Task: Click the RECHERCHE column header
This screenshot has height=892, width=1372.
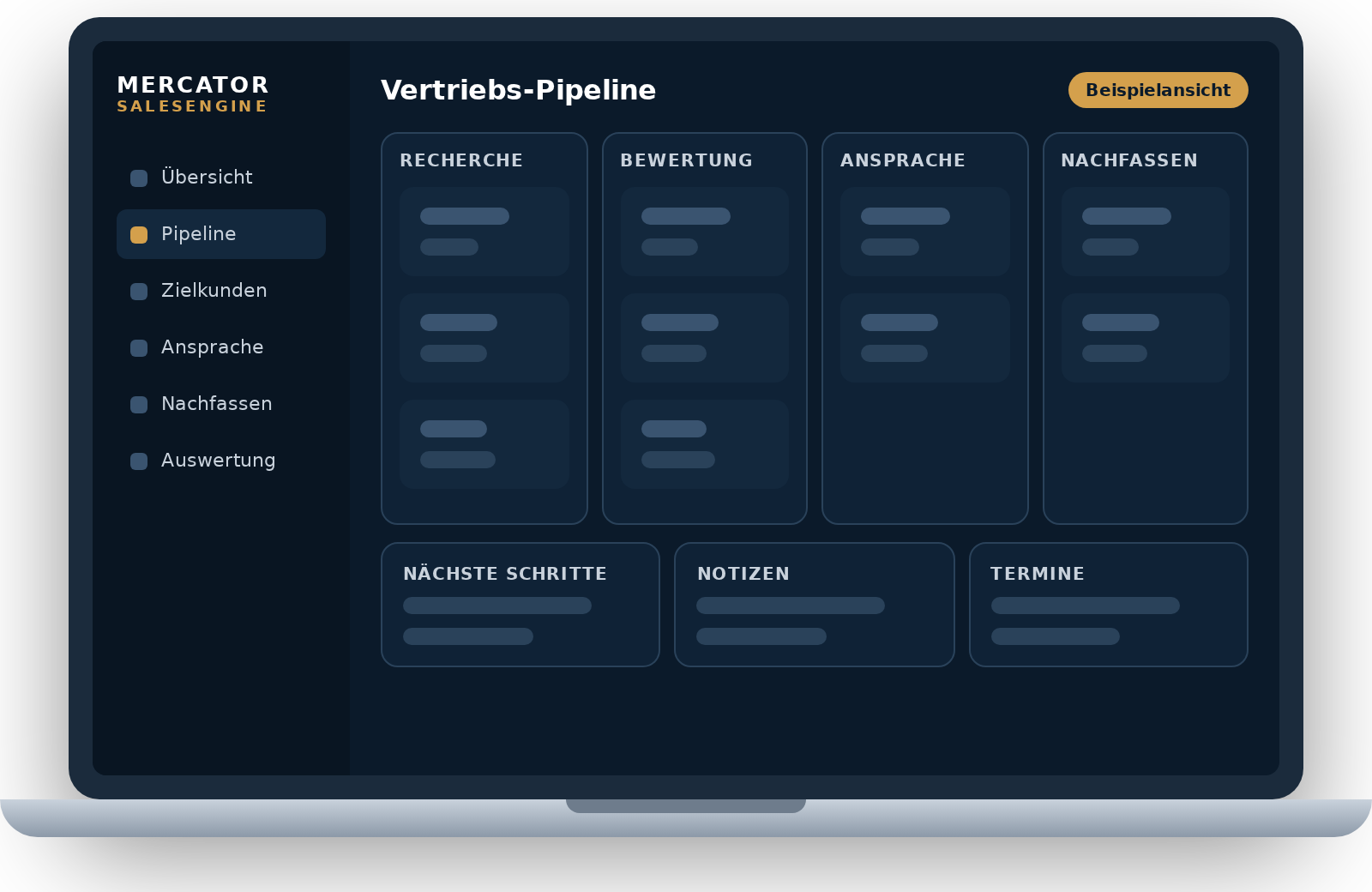Action: point(461,160)
